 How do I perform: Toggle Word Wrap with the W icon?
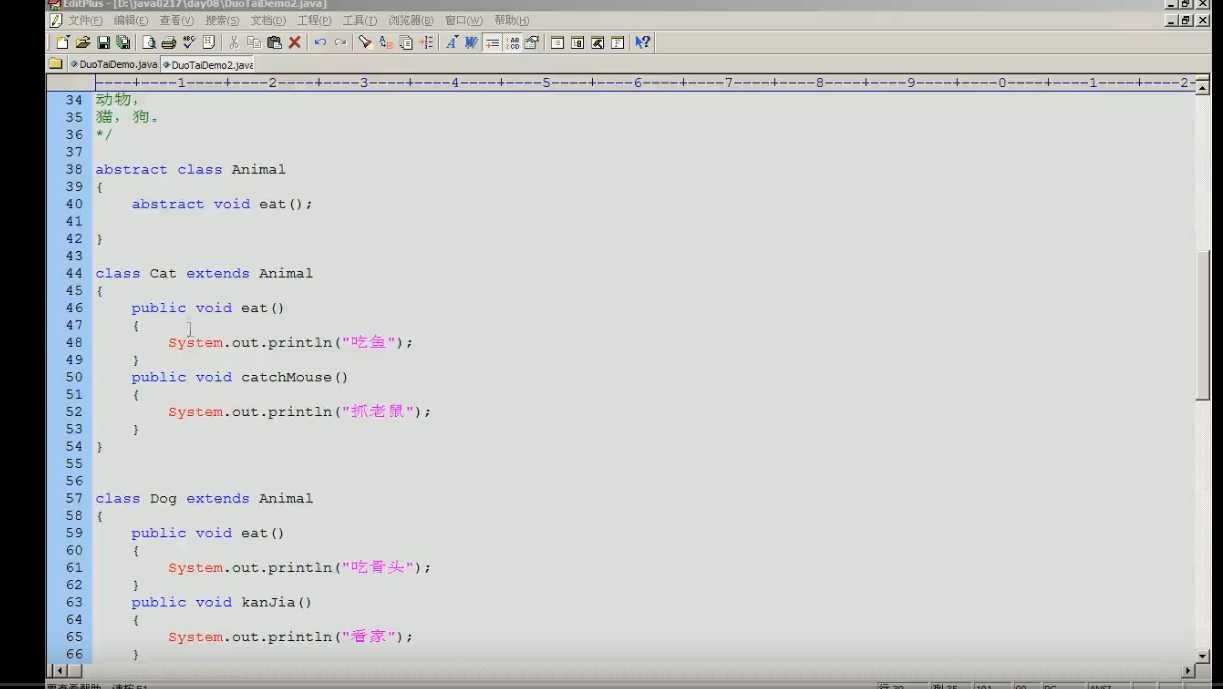pos(471,42)
